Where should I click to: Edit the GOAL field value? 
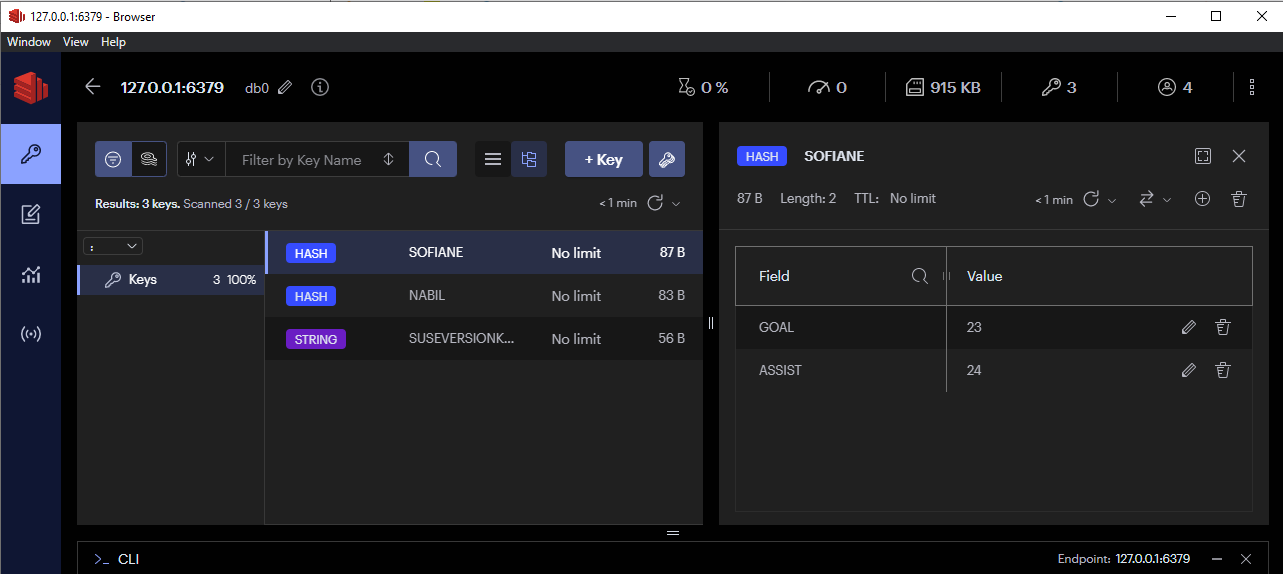click(1188, 327)
